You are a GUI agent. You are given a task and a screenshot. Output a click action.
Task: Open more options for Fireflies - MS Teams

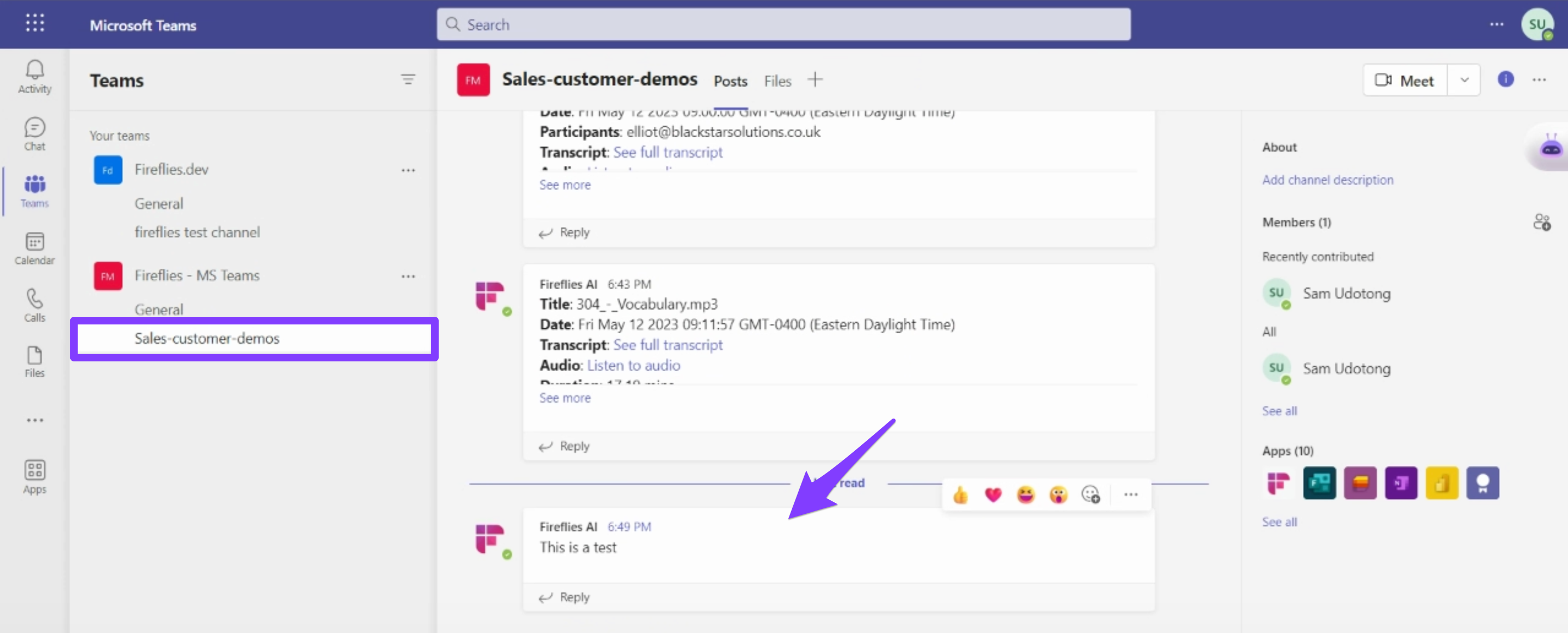pos(408,276)
